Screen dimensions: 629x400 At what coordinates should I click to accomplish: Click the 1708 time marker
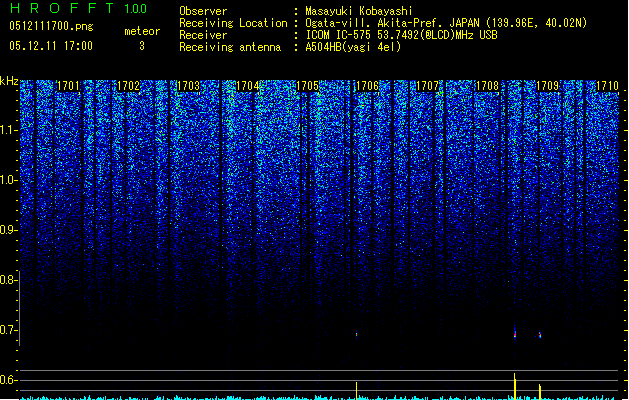click(487, 86)
